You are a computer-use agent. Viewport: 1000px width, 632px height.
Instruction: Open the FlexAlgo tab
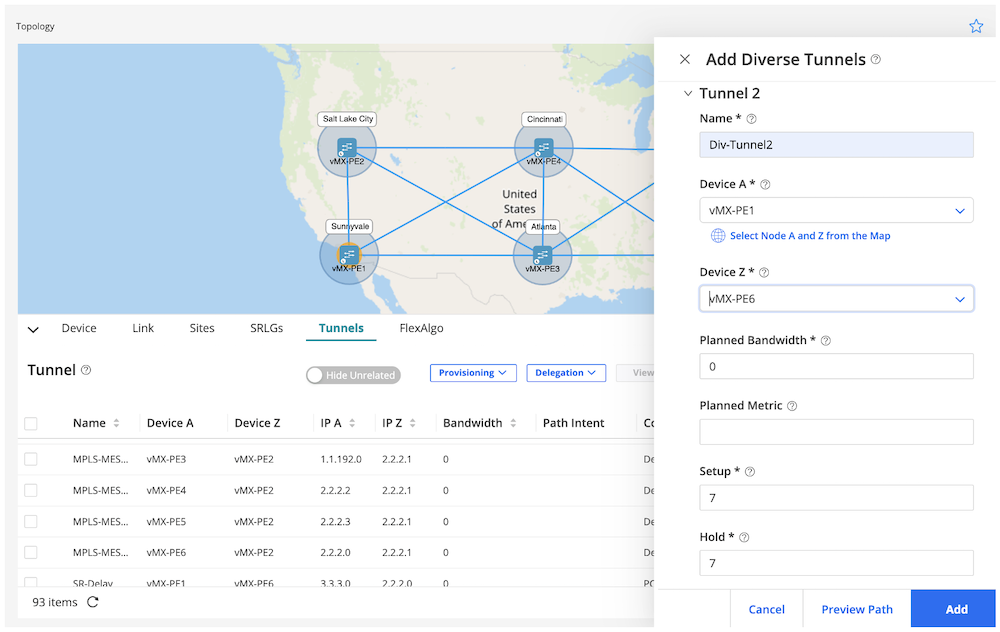pyautogui.click(x=421, y=328)
